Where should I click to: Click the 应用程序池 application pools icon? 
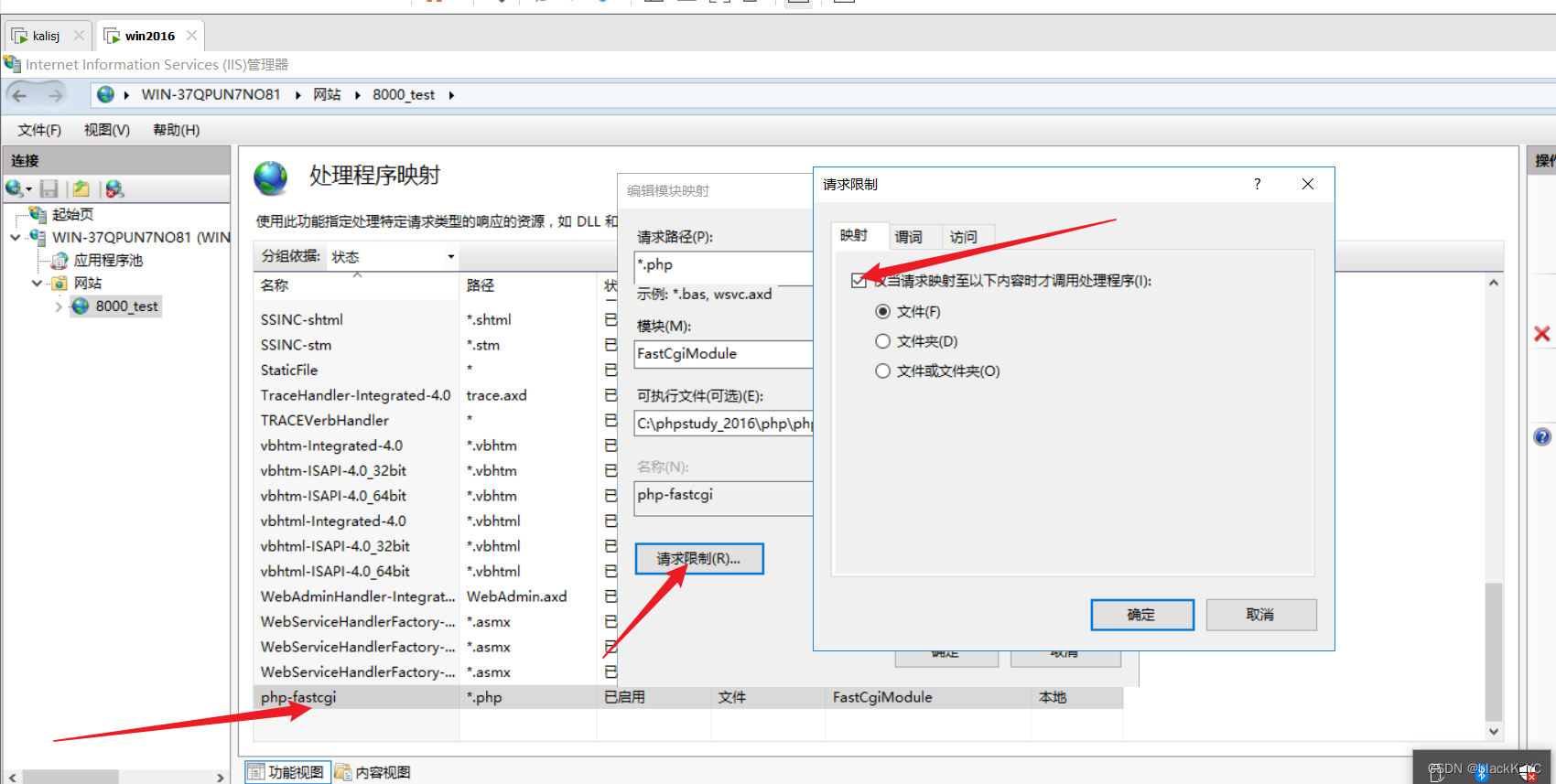(x=59, y=261)
